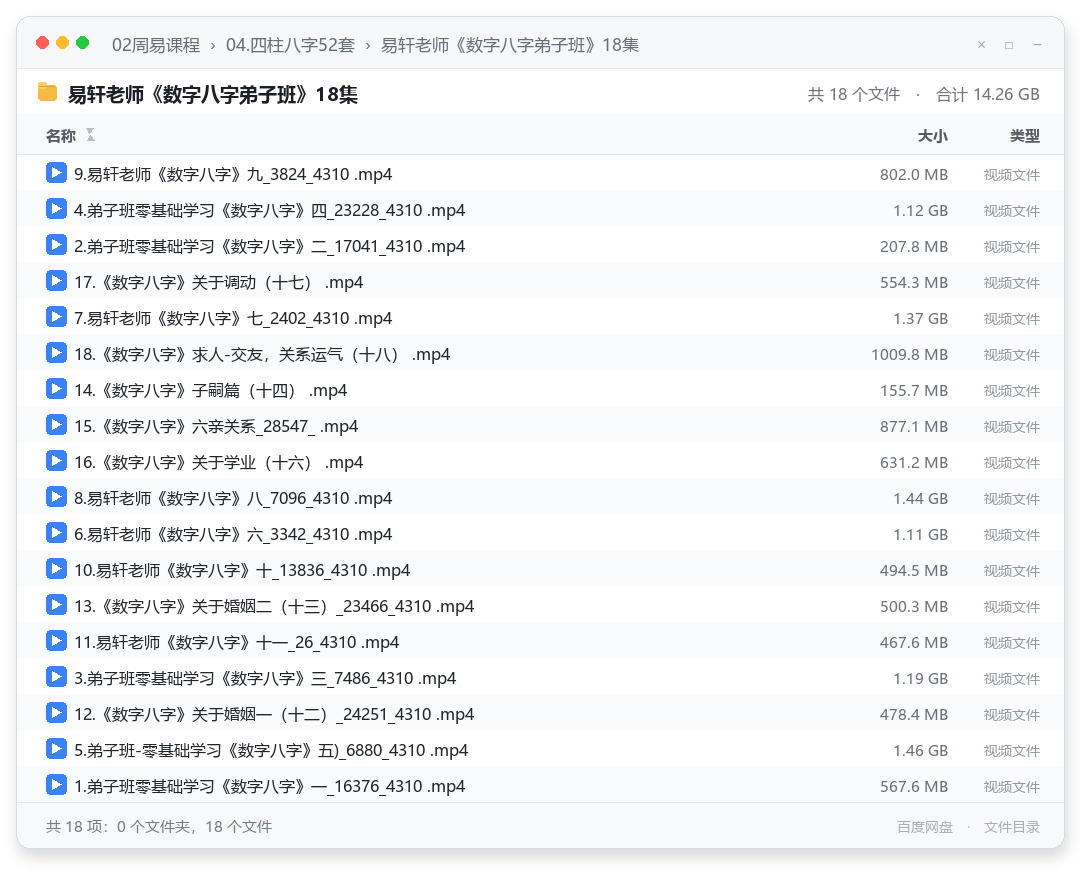Select file 10.易轩老师《数字八字》十_13836_4310 .mp4
Screen dimensions: 1080x872
click(540, 570)
